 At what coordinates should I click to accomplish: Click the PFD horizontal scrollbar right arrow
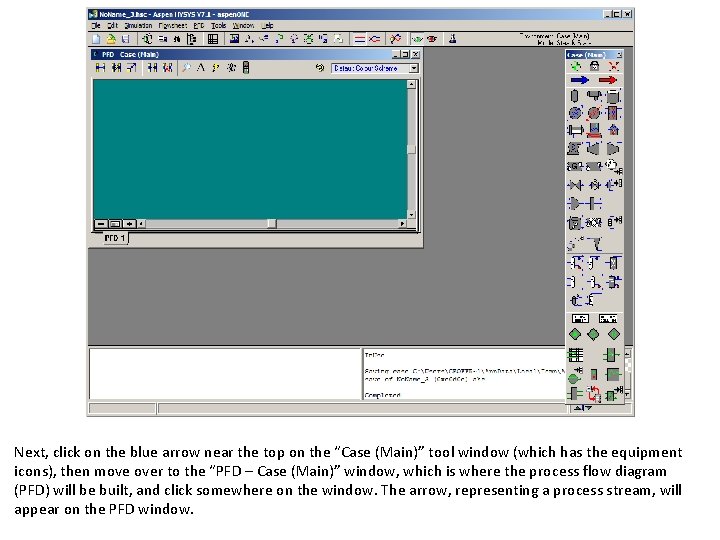click(402, 224)
